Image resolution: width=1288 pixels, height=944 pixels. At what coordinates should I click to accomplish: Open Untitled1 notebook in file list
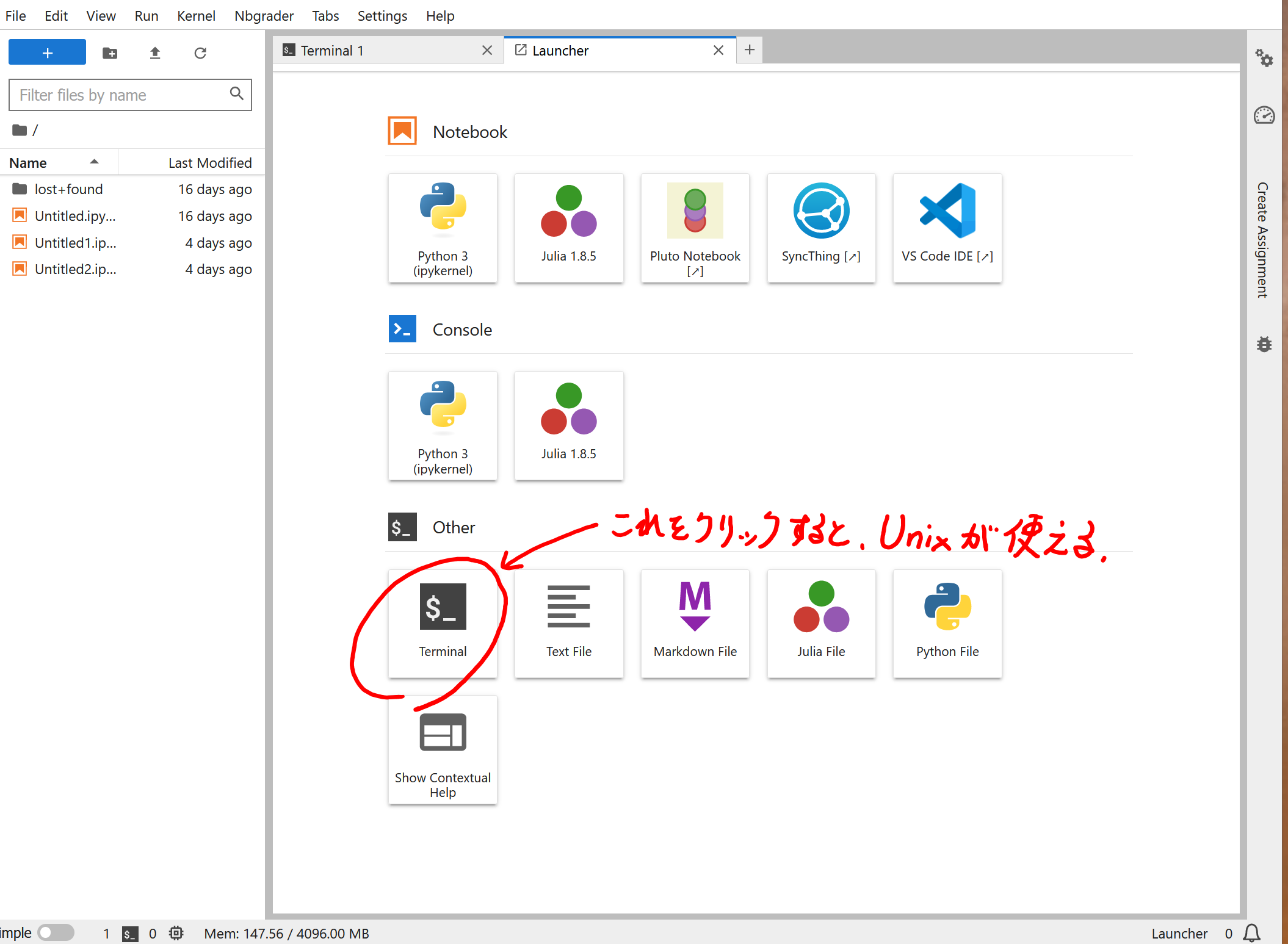(75, 243)
